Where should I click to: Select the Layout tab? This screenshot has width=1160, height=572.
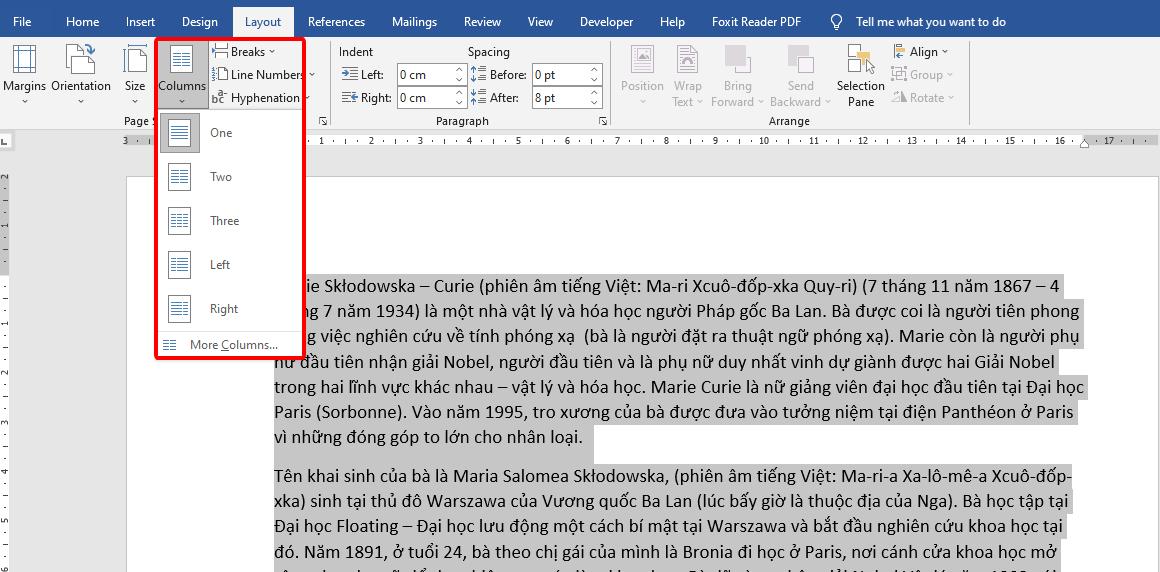click(x=263, y=22)
